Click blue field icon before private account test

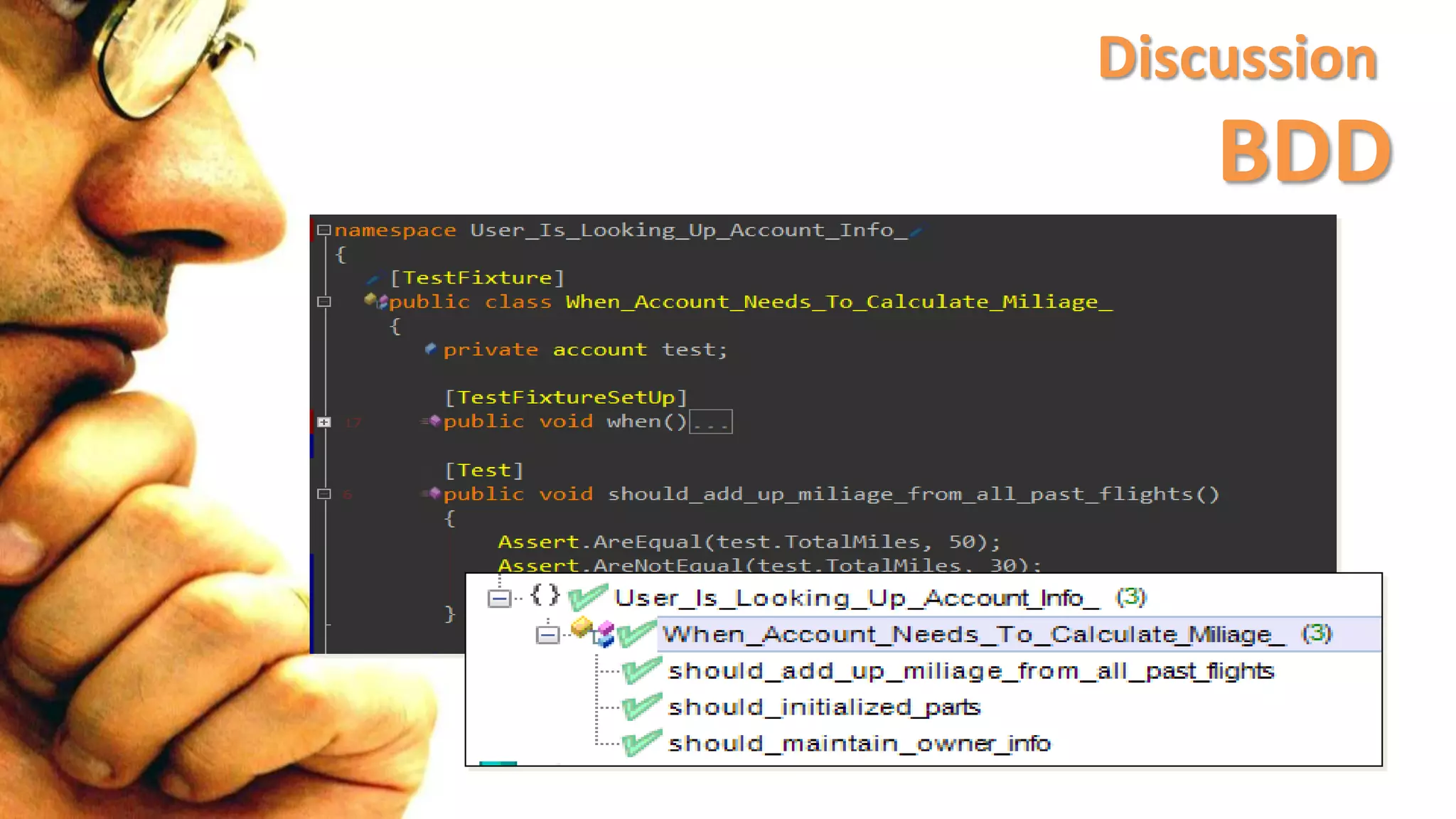(430, 348)
